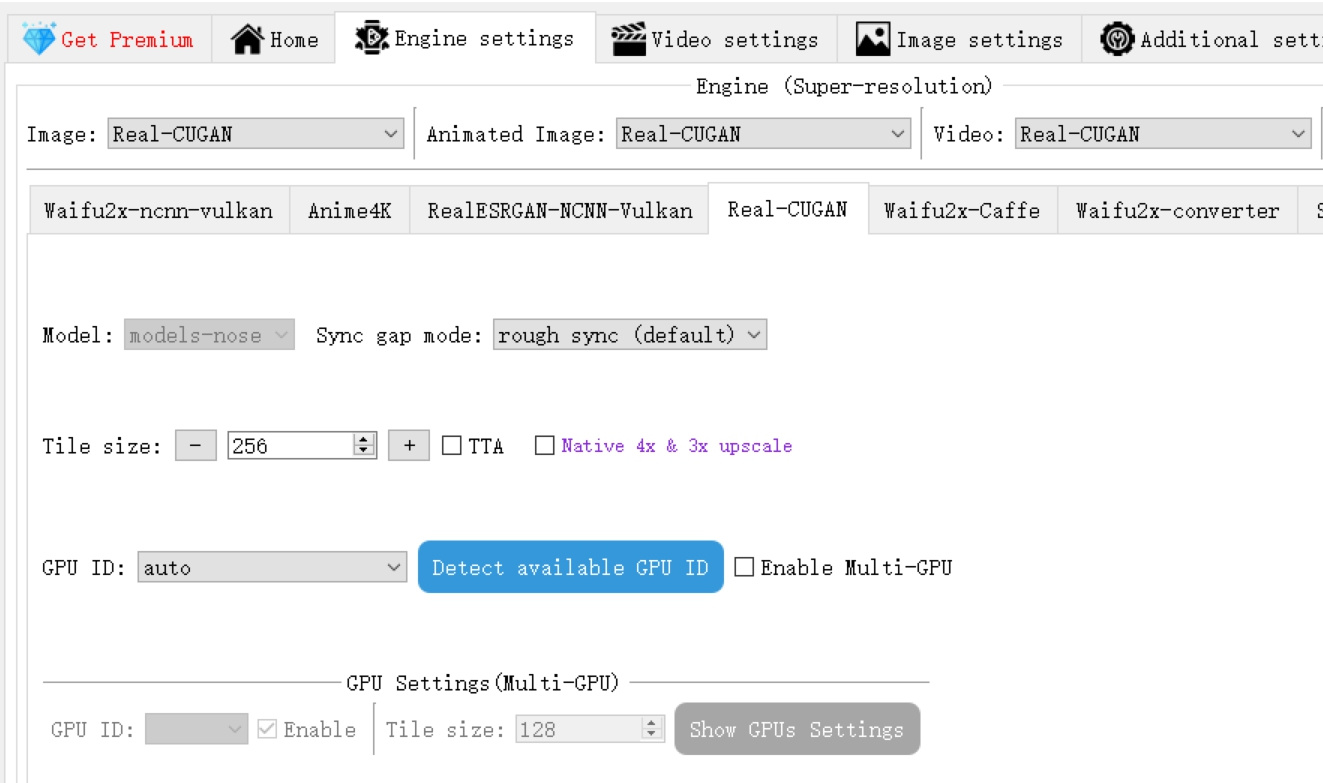Switch to the Video settings tab

(716, 40)
